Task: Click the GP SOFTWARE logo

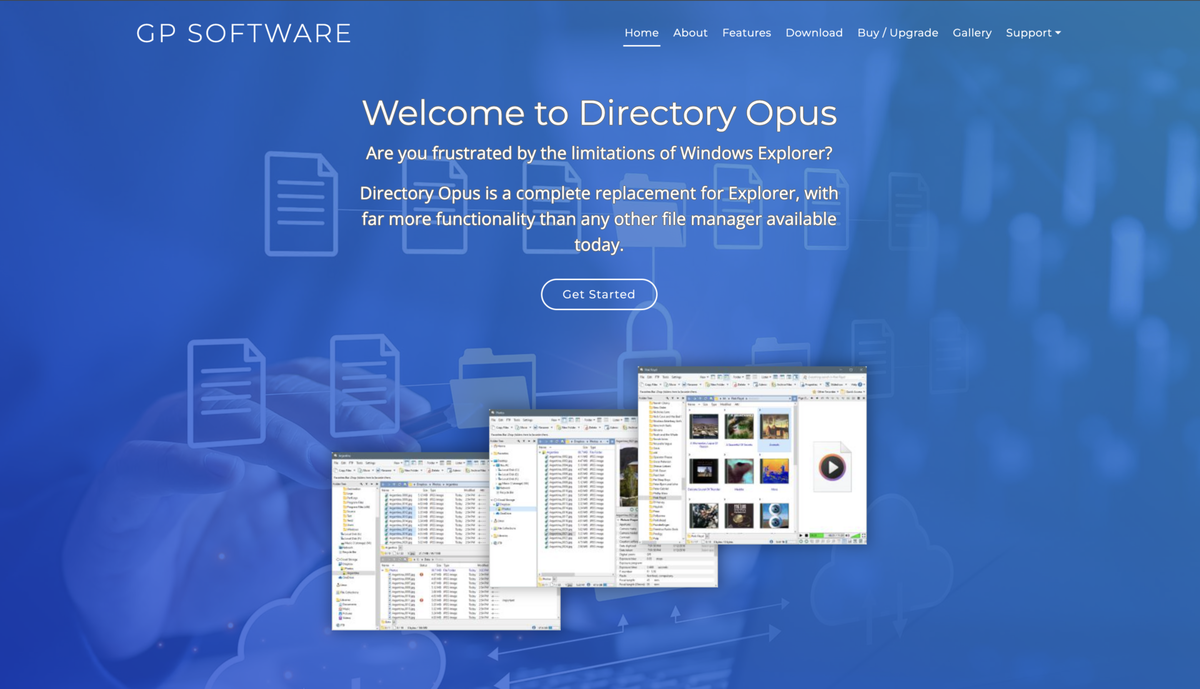Action: (x=244, y=33)
